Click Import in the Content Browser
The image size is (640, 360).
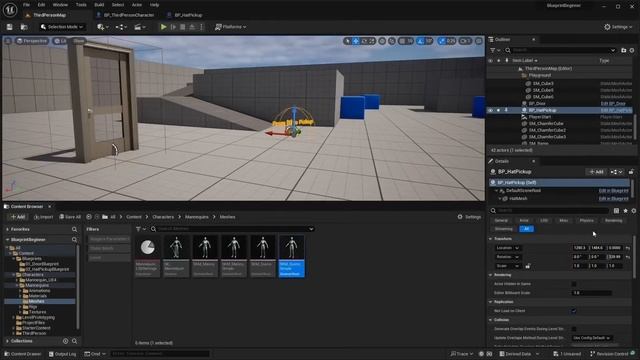pos(44,217)
